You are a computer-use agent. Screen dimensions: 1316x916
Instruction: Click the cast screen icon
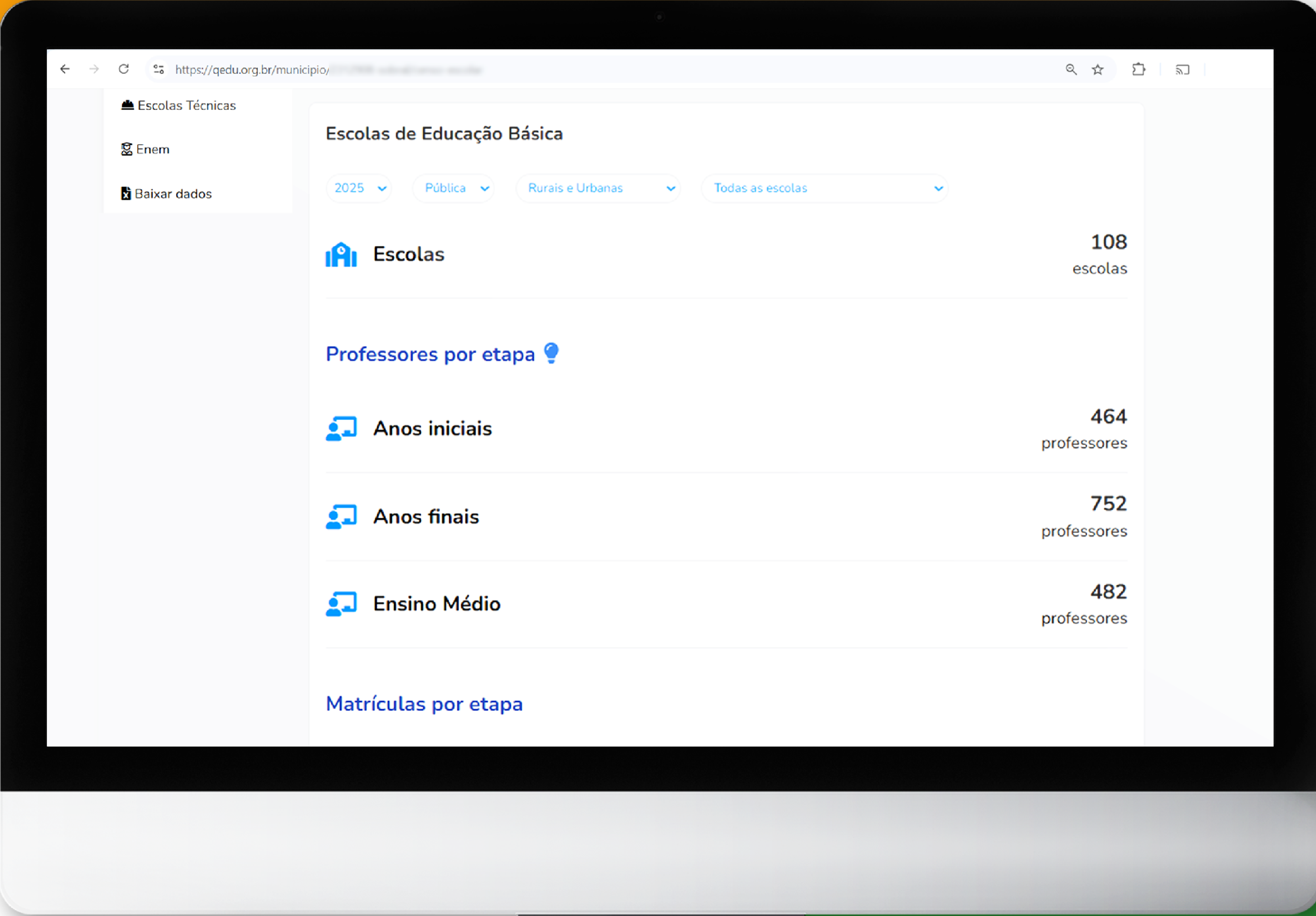click(x=1183, y=69)
